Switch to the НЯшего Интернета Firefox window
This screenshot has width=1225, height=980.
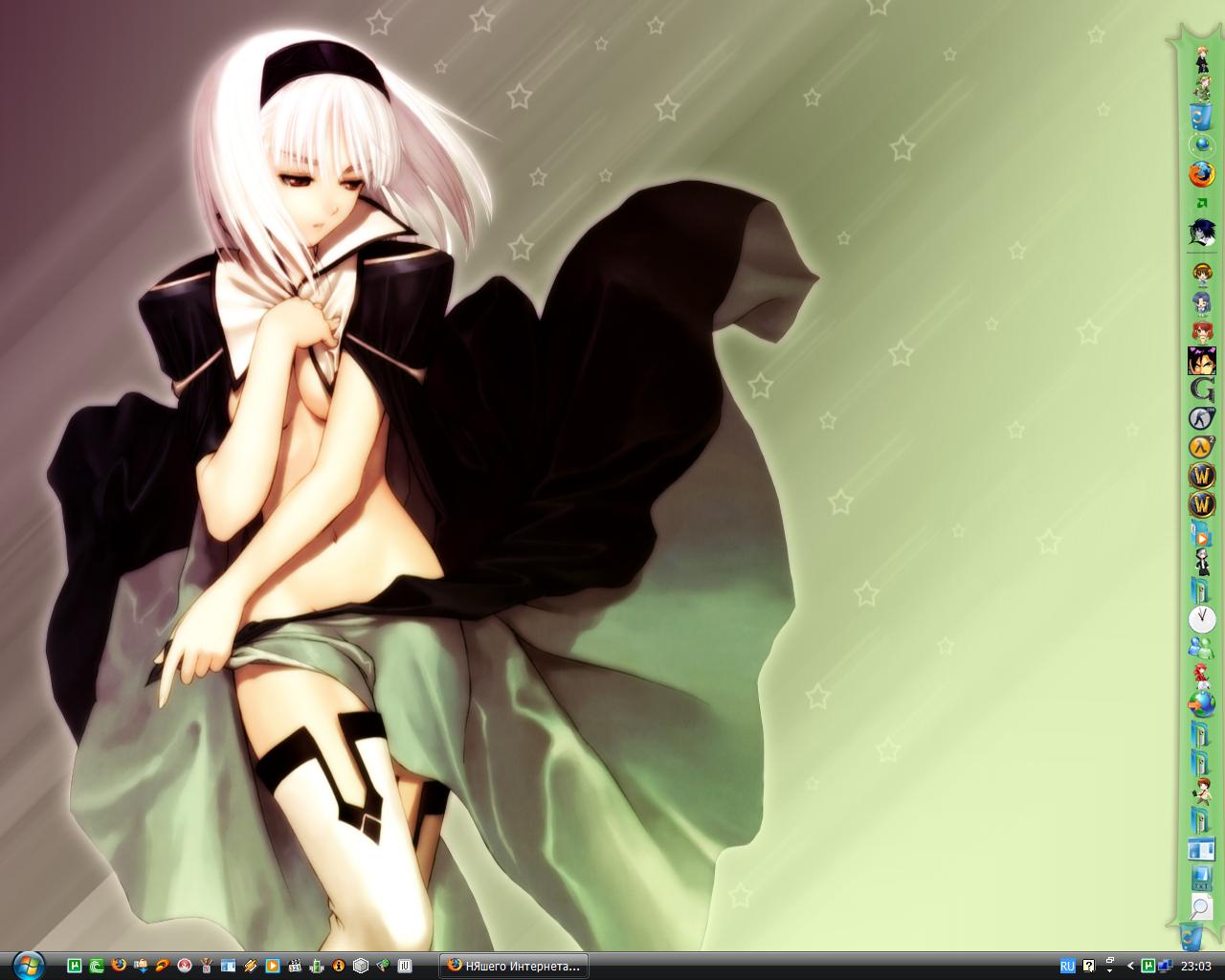514,966
